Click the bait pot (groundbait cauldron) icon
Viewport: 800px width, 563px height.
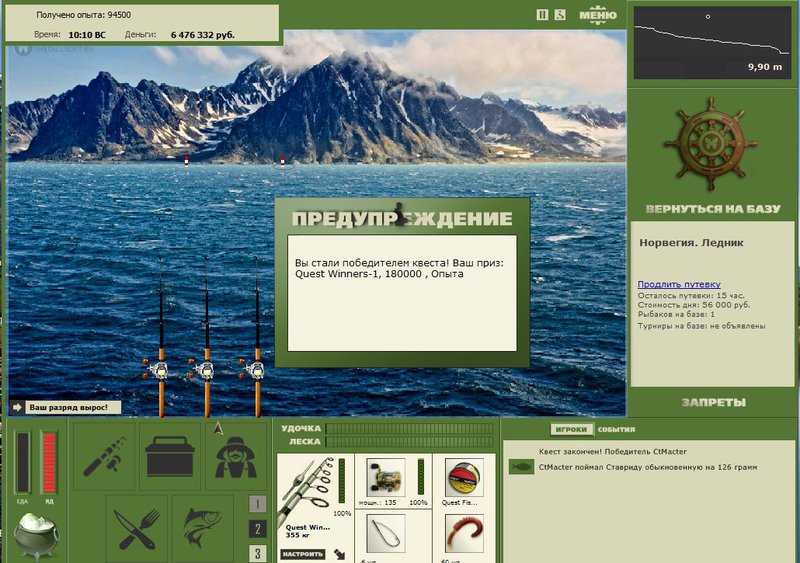36,536
